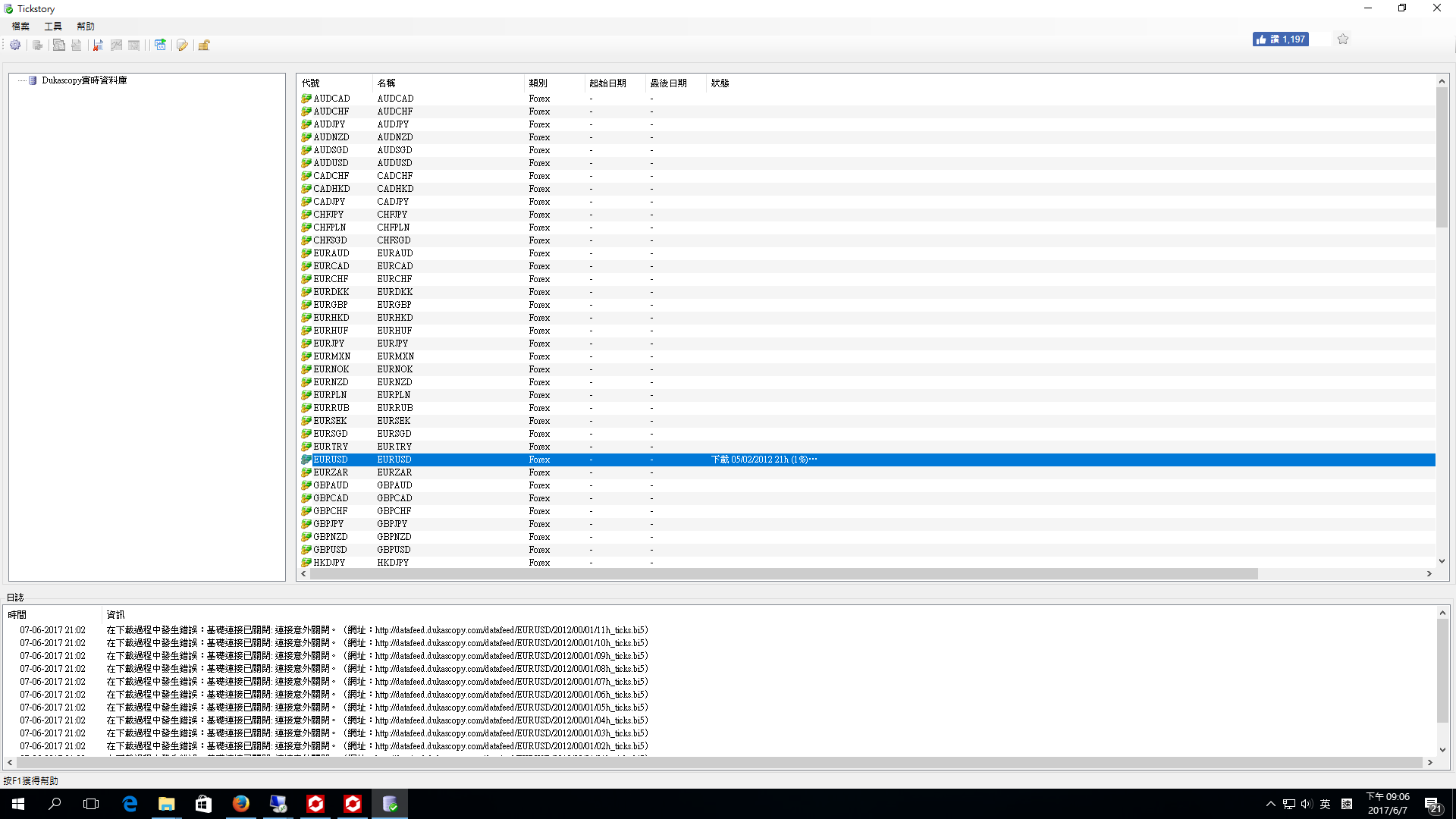The height and width of the screenshot is (819, 1456).
Task: Open File Explorer from the taskbar
Action: pos(166,804)
